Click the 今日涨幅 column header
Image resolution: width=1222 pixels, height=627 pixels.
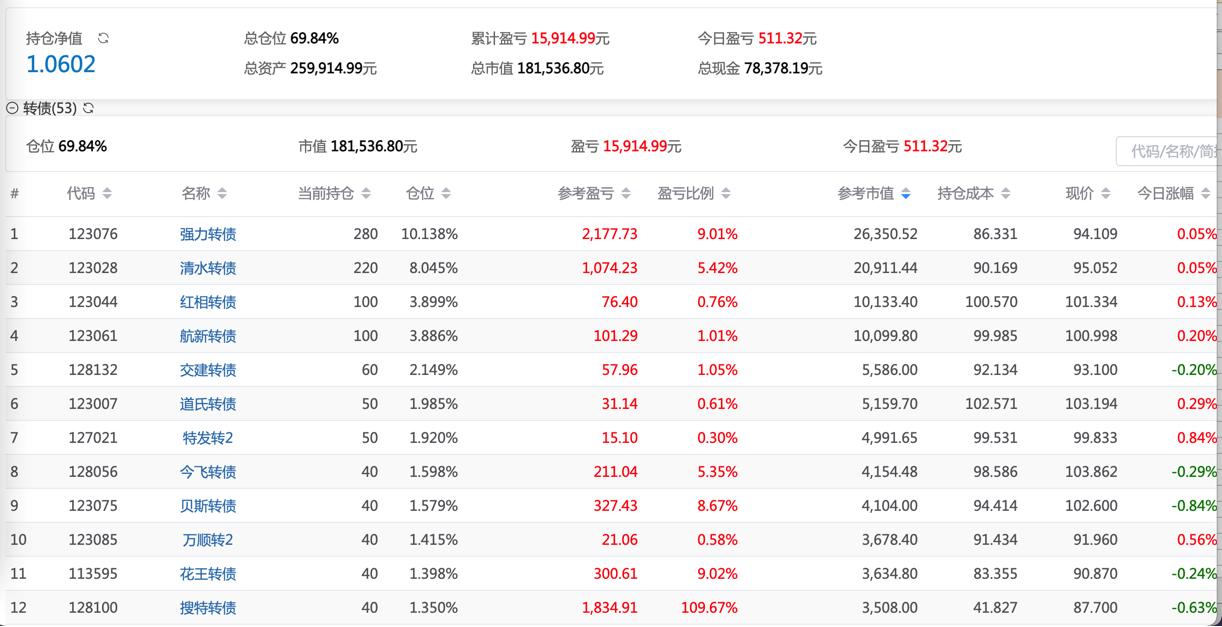click(1166, 193)
